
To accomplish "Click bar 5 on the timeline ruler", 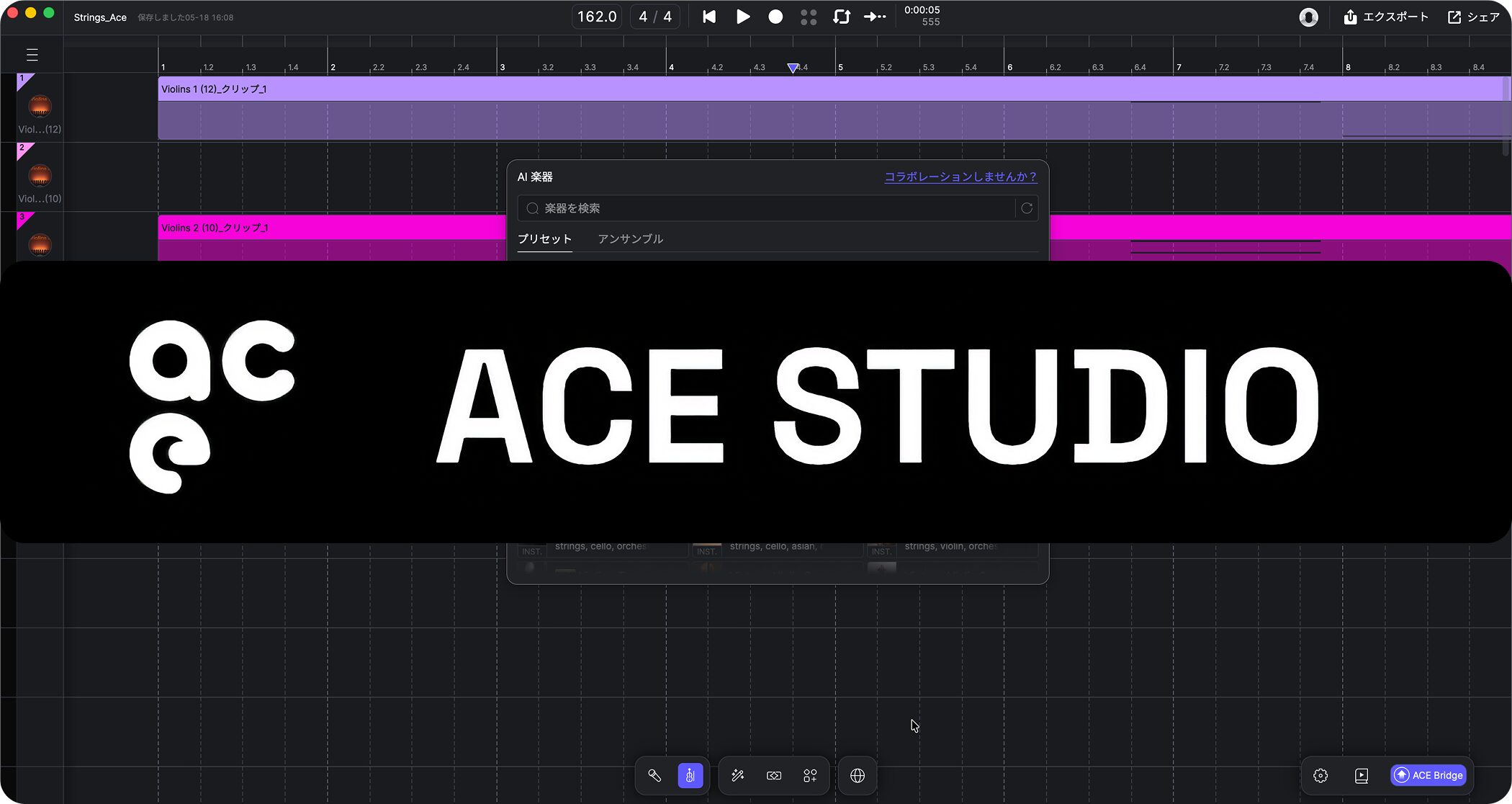I will tap(840, 67).
